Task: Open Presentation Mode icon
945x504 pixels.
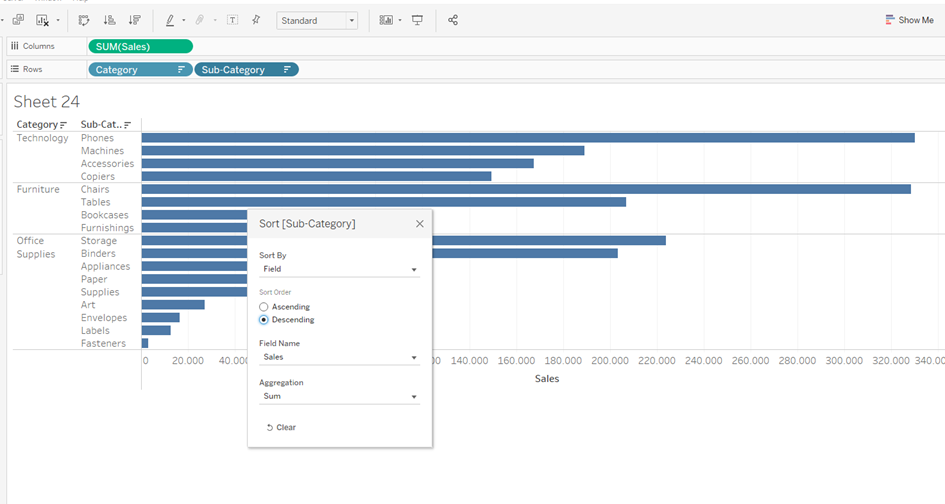Action: (417, 20)
